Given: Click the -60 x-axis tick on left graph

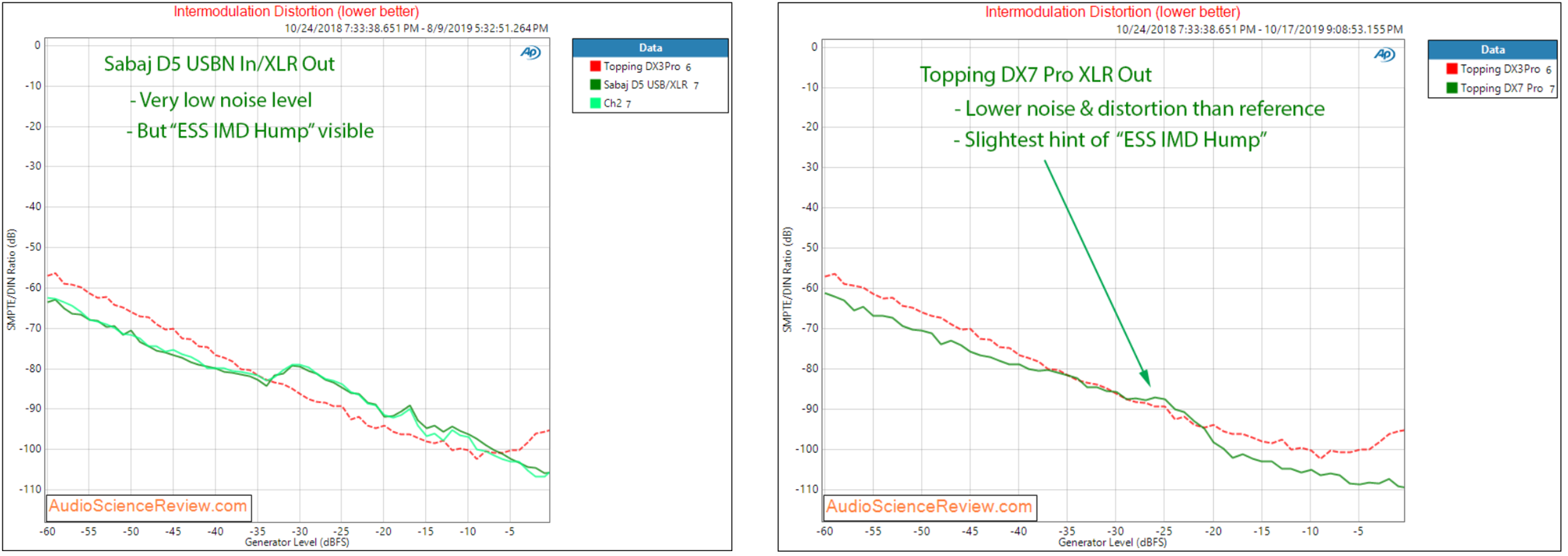Looking at the screenshot, I should pyautogui.click(x=48, y=531).
